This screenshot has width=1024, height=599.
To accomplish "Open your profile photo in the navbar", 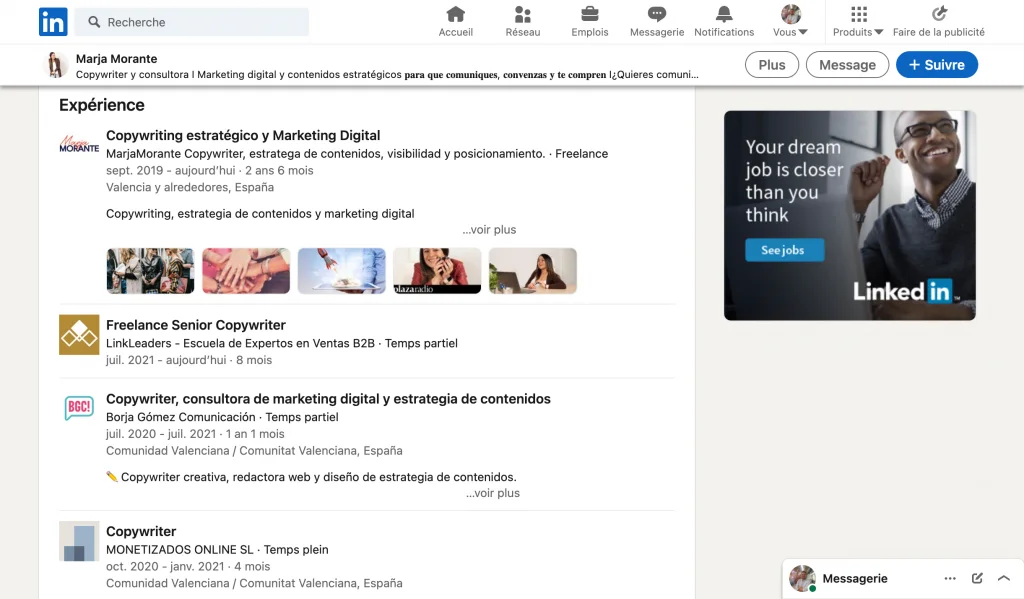I will point(789,14).
